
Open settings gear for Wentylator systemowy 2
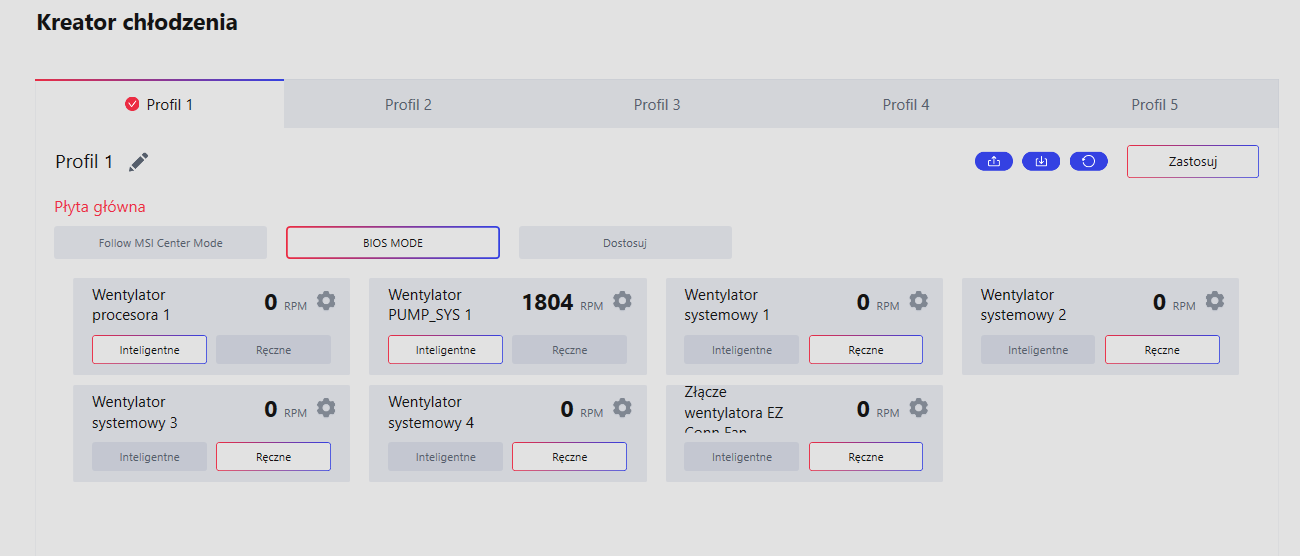(x=1214, y=301)
